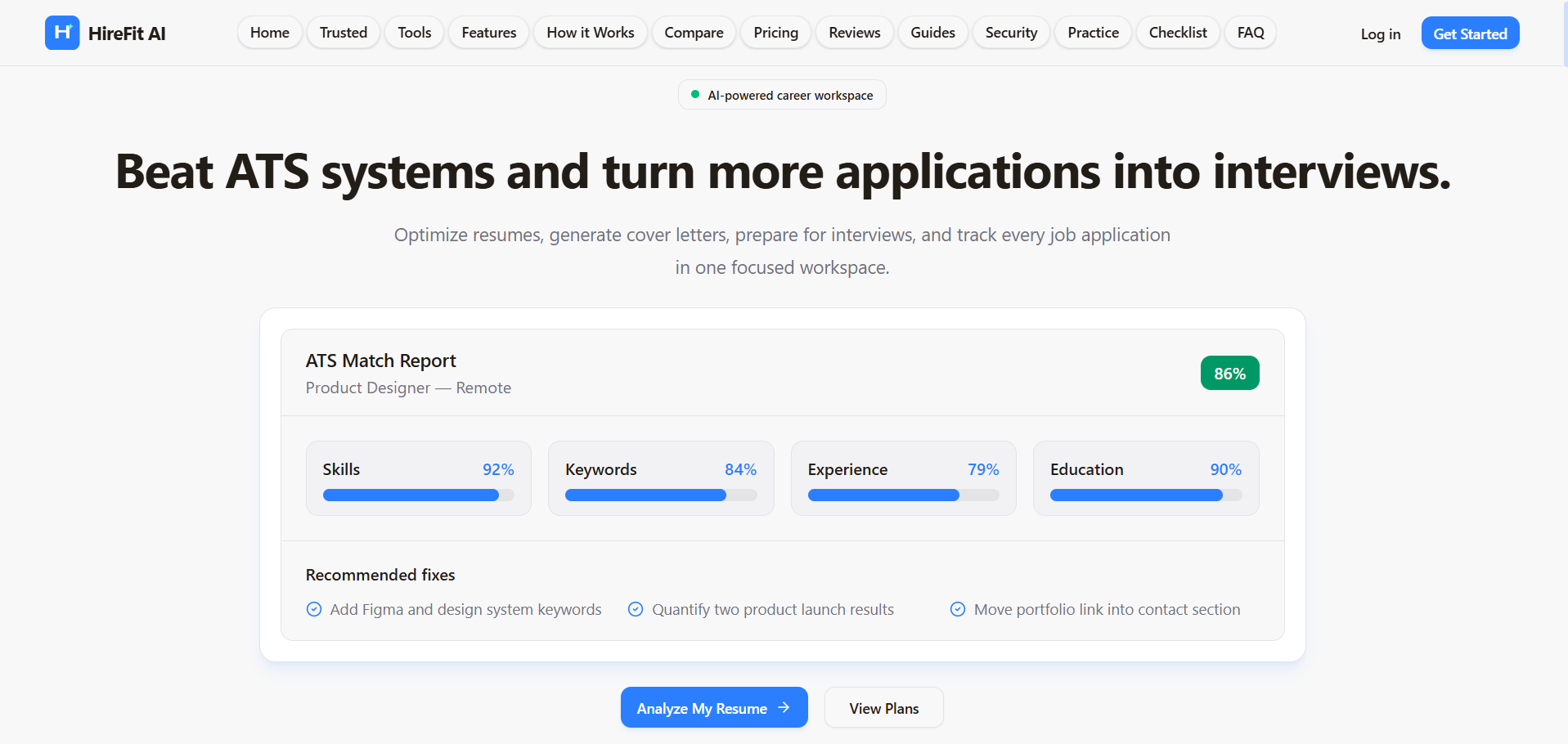Go to Home in the navigation
Screen dimensions: 1568x744
coord(270,33)
